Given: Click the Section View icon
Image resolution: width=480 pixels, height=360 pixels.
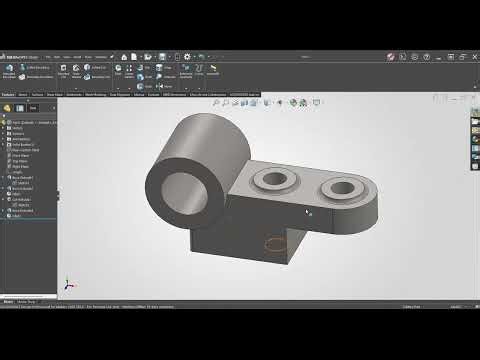Looking at the screenshot, I should pyautogui.click(x=244, y=103).
